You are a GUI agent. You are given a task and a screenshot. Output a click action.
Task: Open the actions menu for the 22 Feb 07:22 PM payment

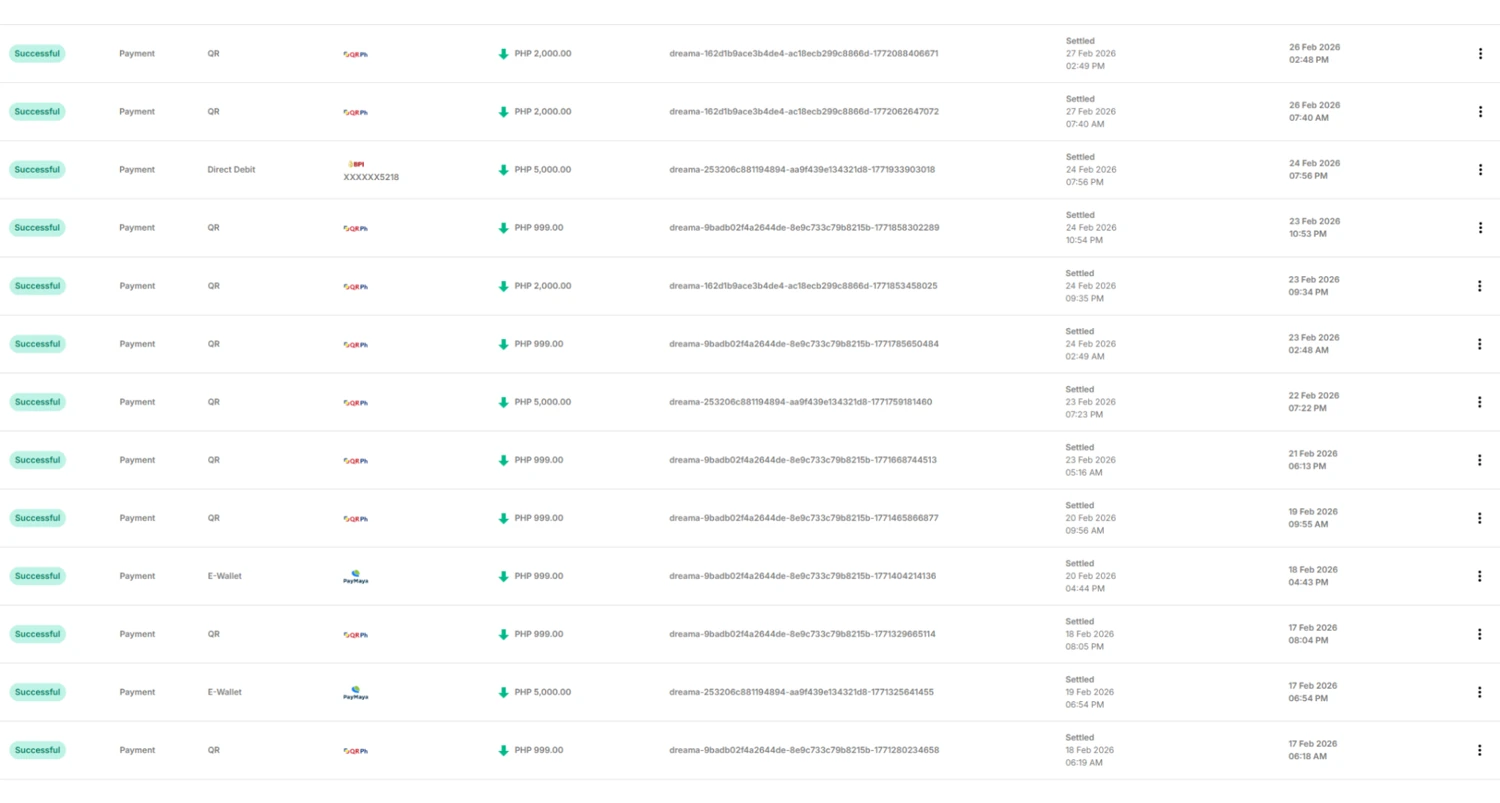click(x=1480, y=402)
